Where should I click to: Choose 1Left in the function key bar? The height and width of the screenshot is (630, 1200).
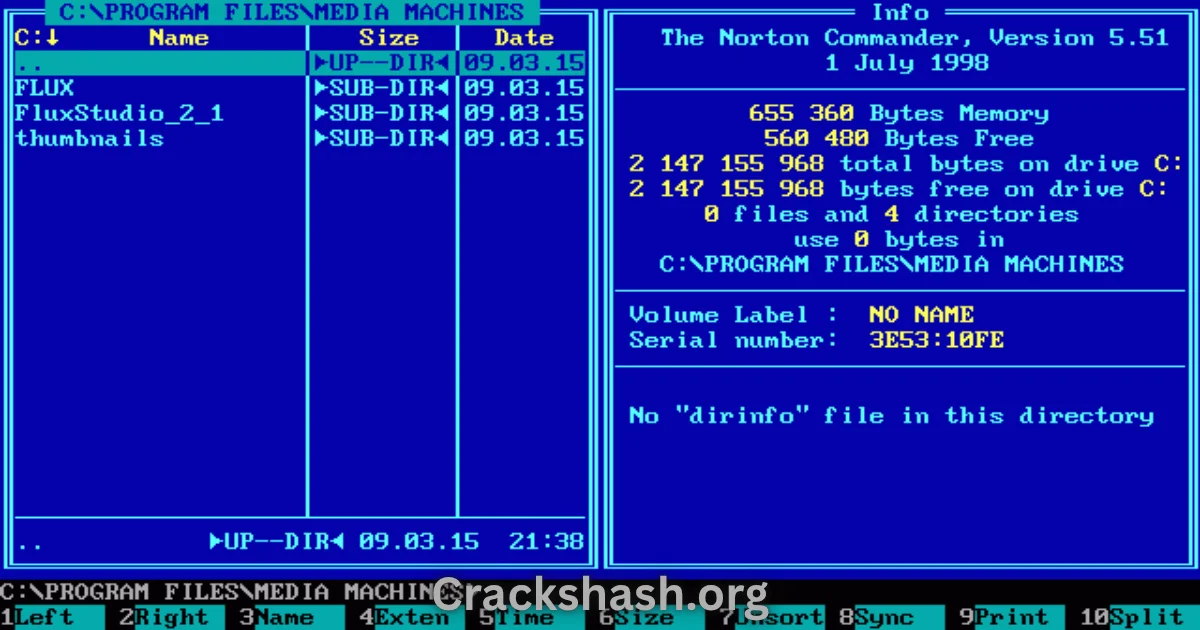tap(53, 618)
